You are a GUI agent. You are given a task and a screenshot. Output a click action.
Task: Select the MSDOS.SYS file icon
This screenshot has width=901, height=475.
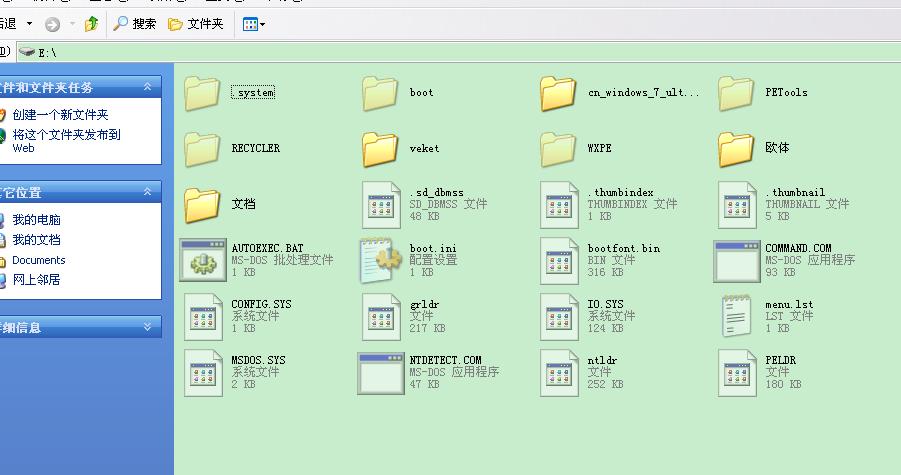[x=203, y=373]
